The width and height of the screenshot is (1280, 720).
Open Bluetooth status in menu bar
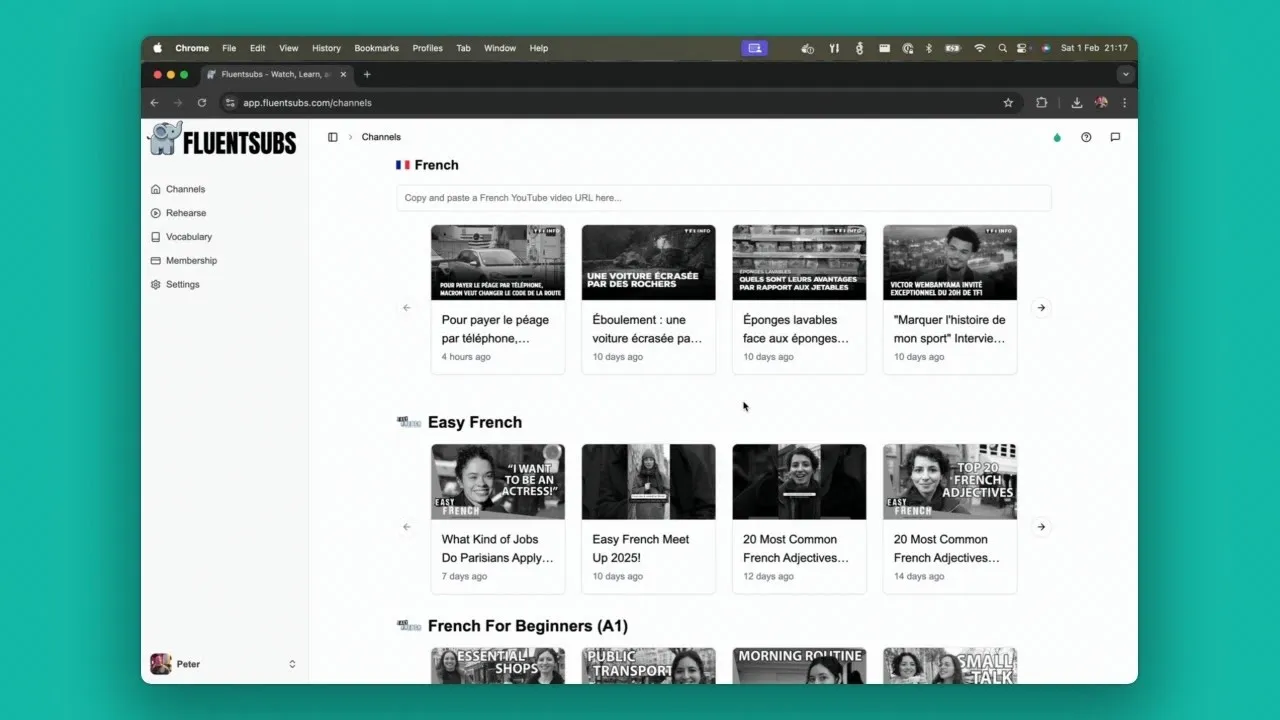click(x=928, y=48)
